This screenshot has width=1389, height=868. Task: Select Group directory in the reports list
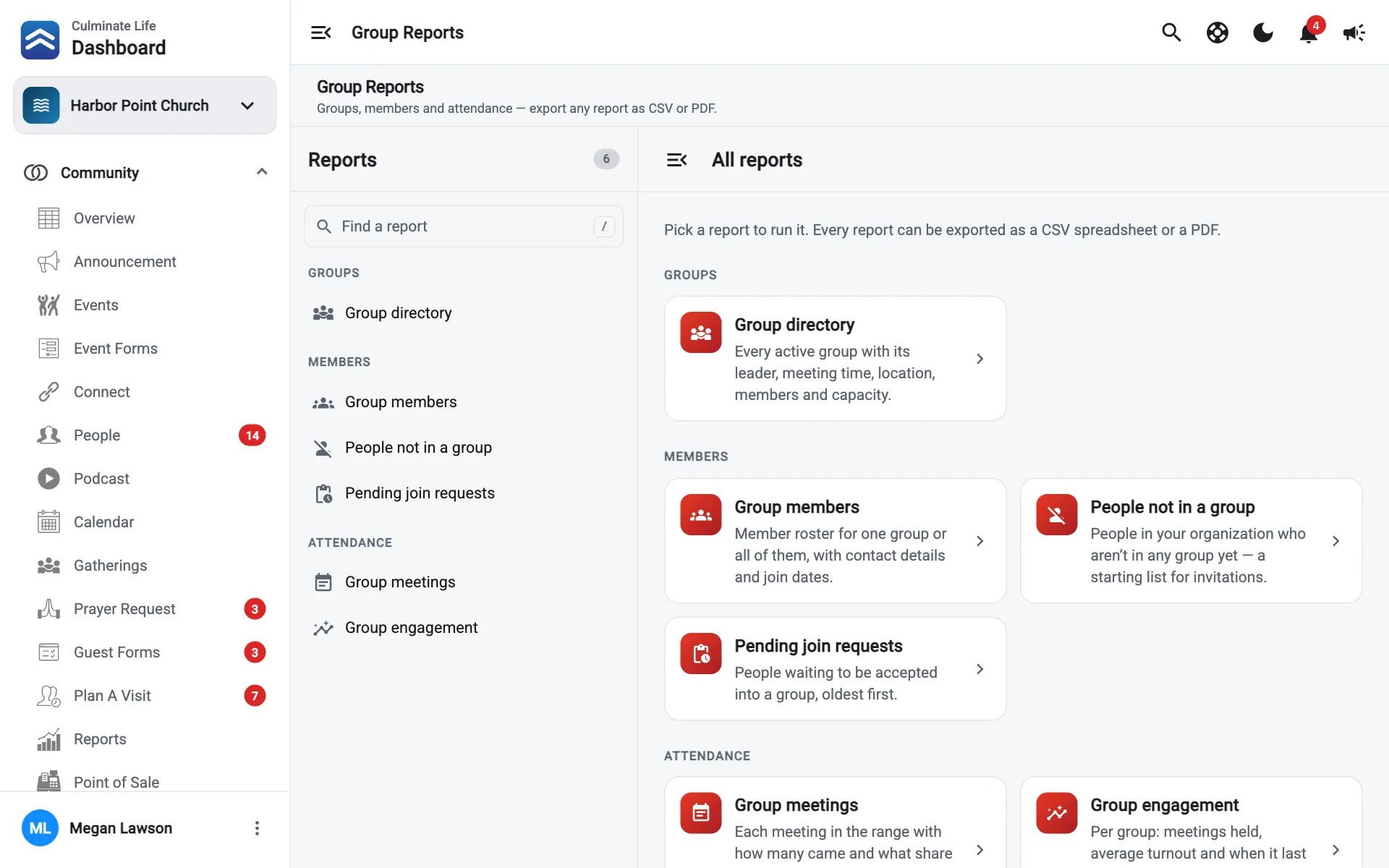pos(464,313)
